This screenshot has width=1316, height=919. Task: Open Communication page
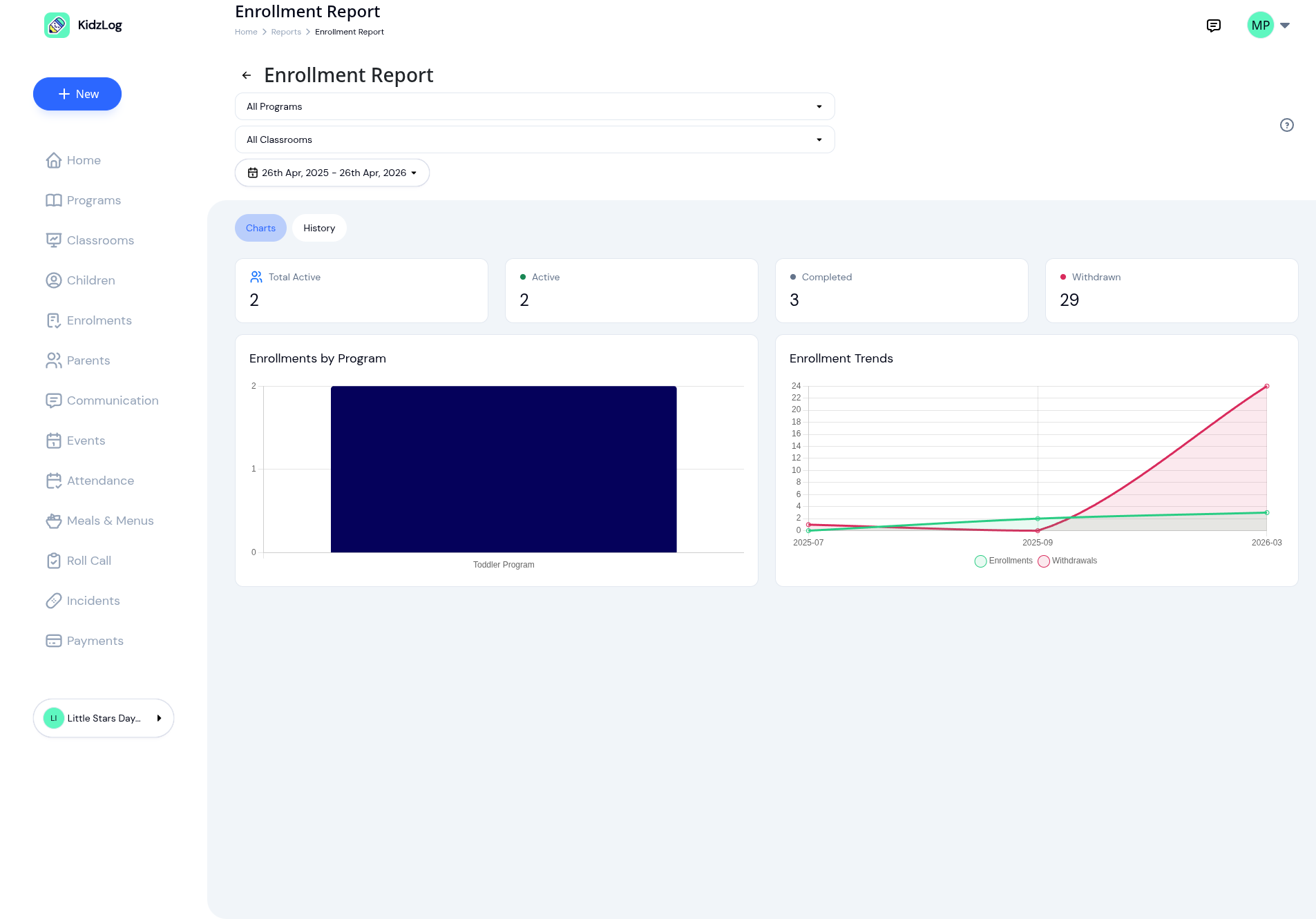113,400
